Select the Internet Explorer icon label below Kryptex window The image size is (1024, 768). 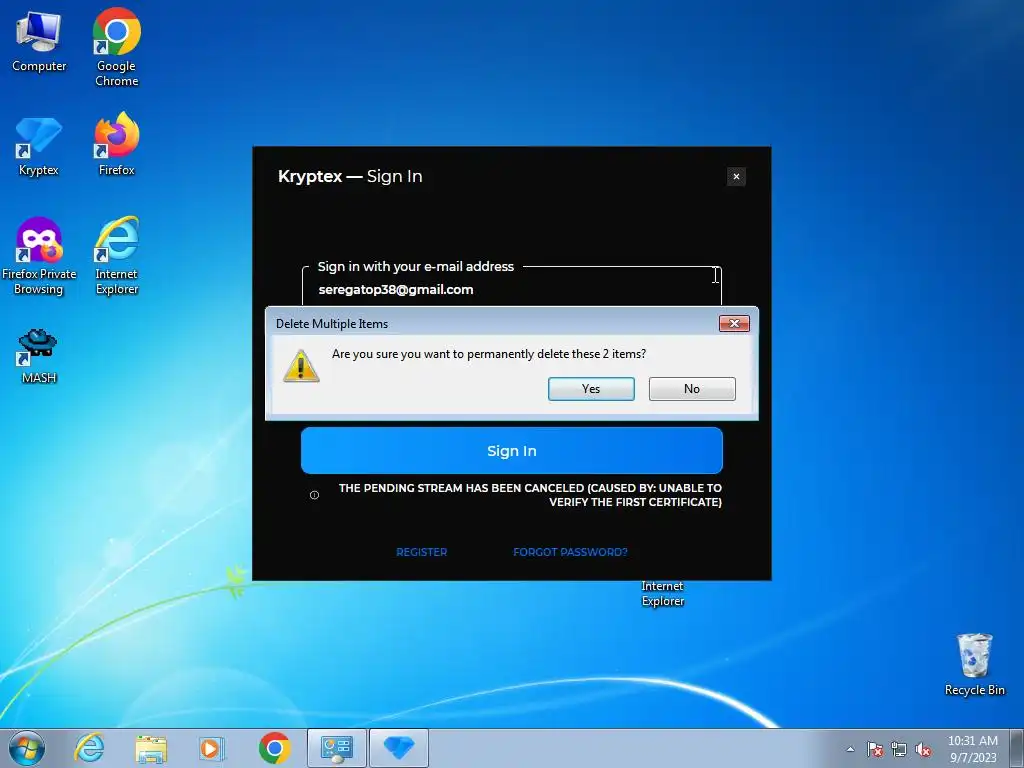click(663, 594)
